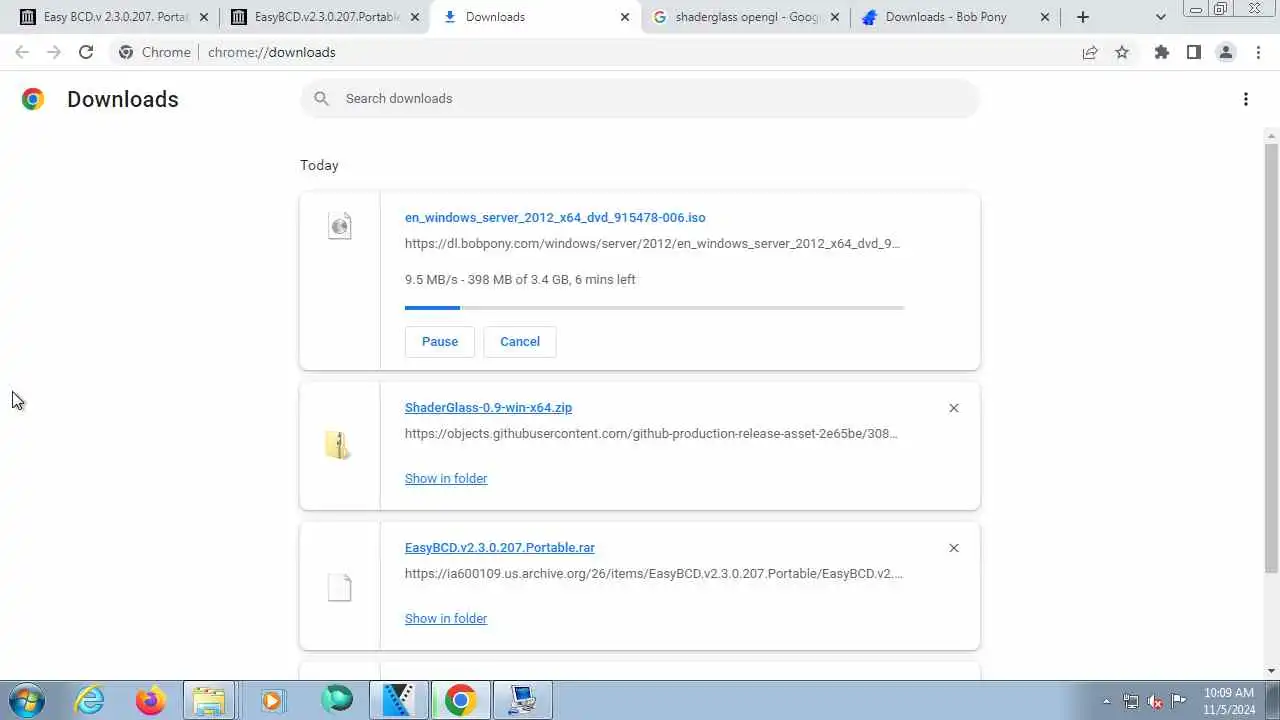The image size is (1280, 720).
Task: Open the Extensions puzzle icon
Action: 1162,52
